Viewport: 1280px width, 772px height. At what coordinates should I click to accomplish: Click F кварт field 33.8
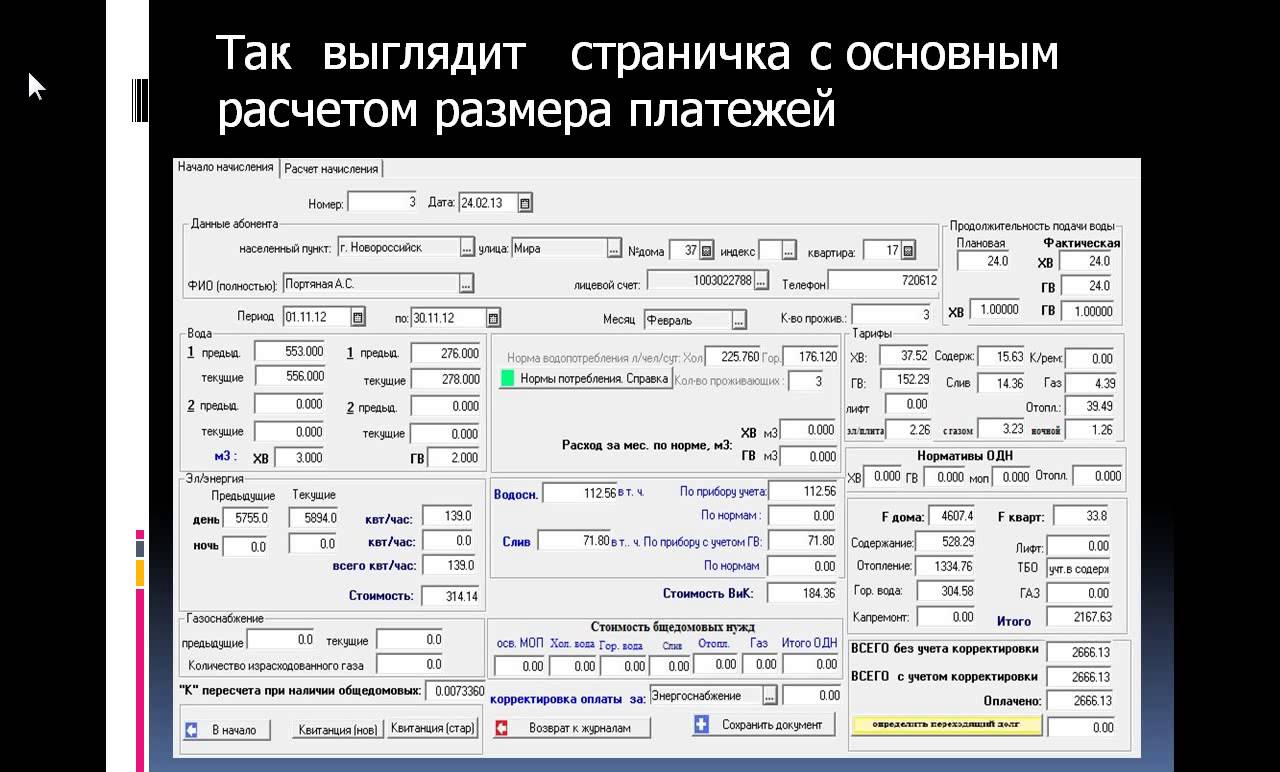[1083, 517]
